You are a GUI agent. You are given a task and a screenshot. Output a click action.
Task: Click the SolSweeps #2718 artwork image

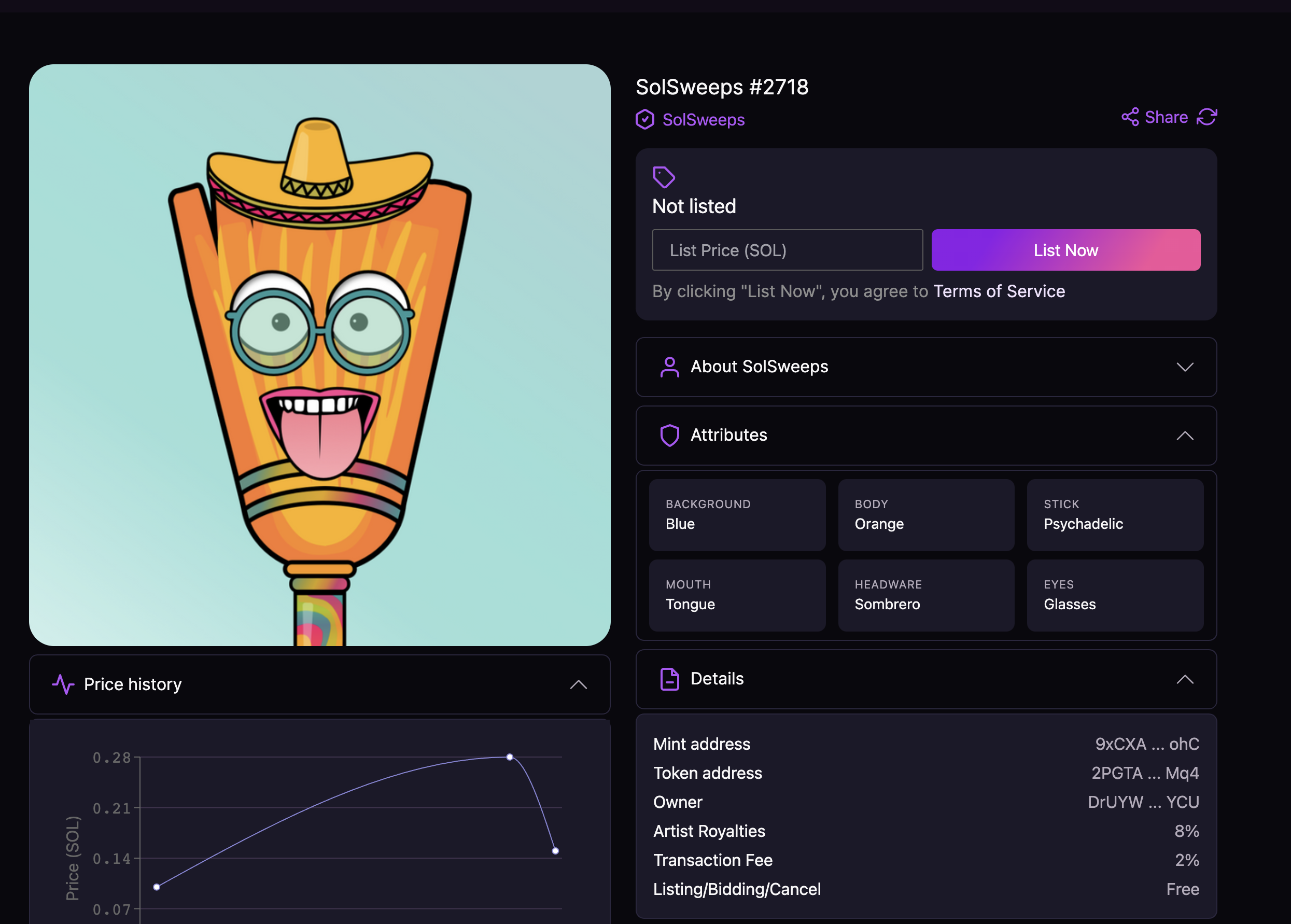coord(320,355)
